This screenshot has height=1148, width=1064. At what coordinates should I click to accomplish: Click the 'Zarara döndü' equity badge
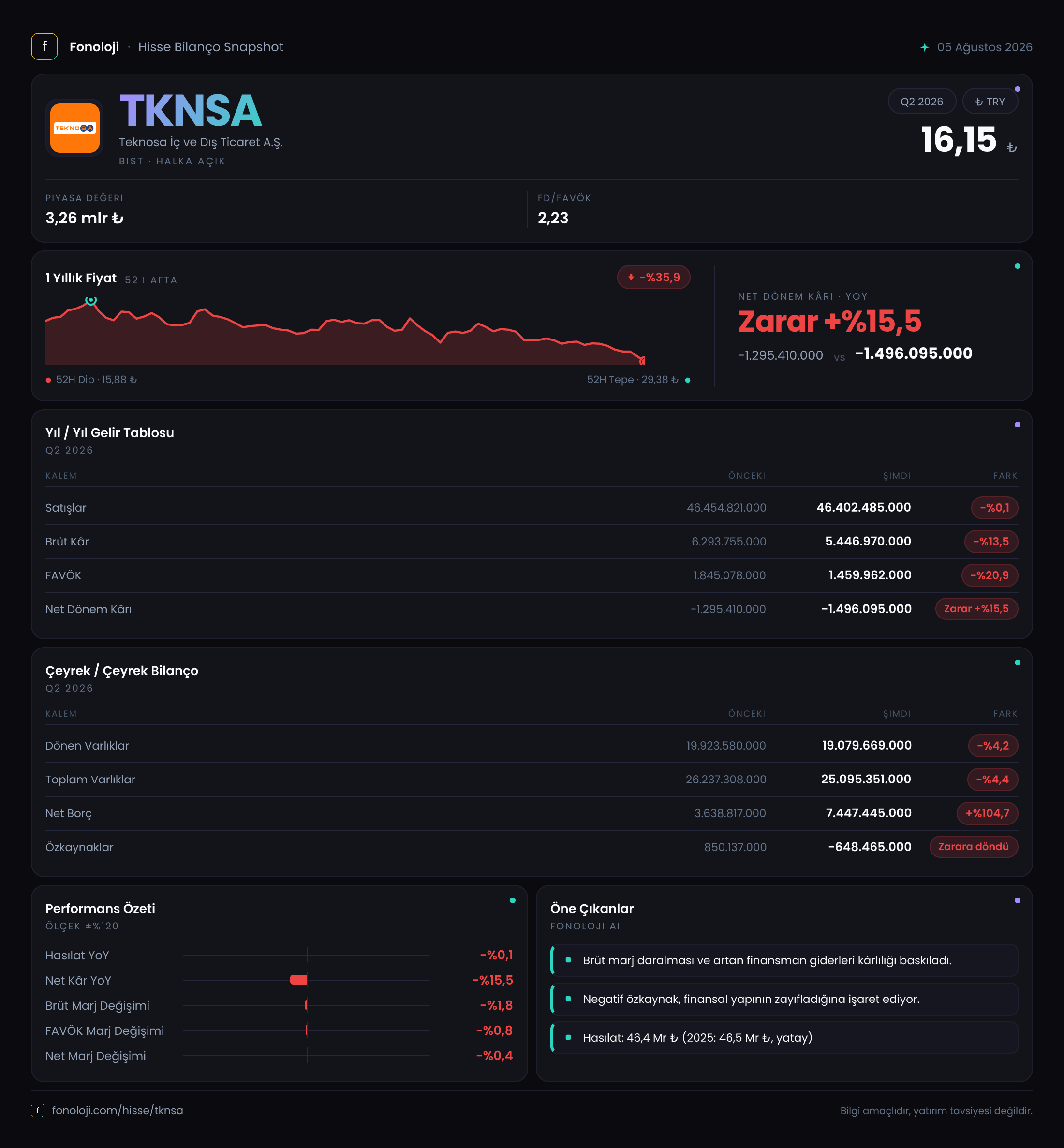pyautogui.click(x=974, y=846)
